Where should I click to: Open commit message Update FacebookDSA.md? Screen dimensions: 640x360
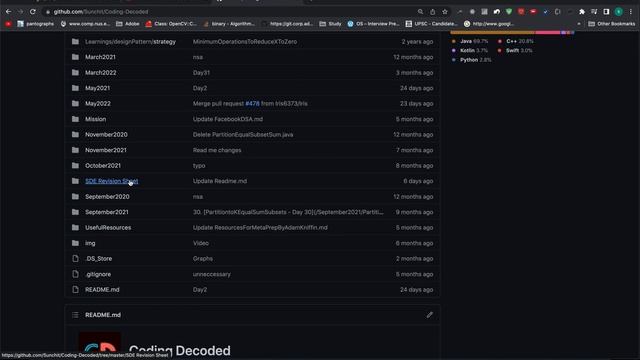point(228,119)
